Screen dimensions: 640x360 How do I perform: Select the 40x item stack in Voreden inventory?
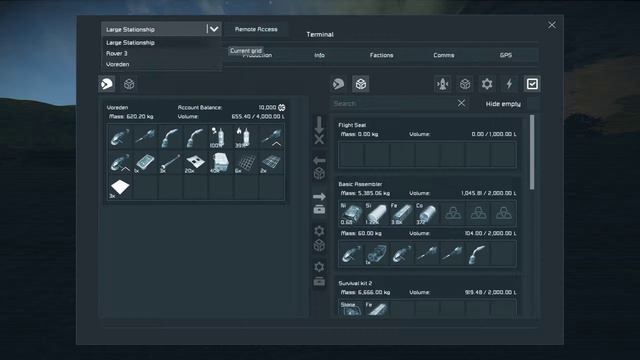(x=221, y=162)
